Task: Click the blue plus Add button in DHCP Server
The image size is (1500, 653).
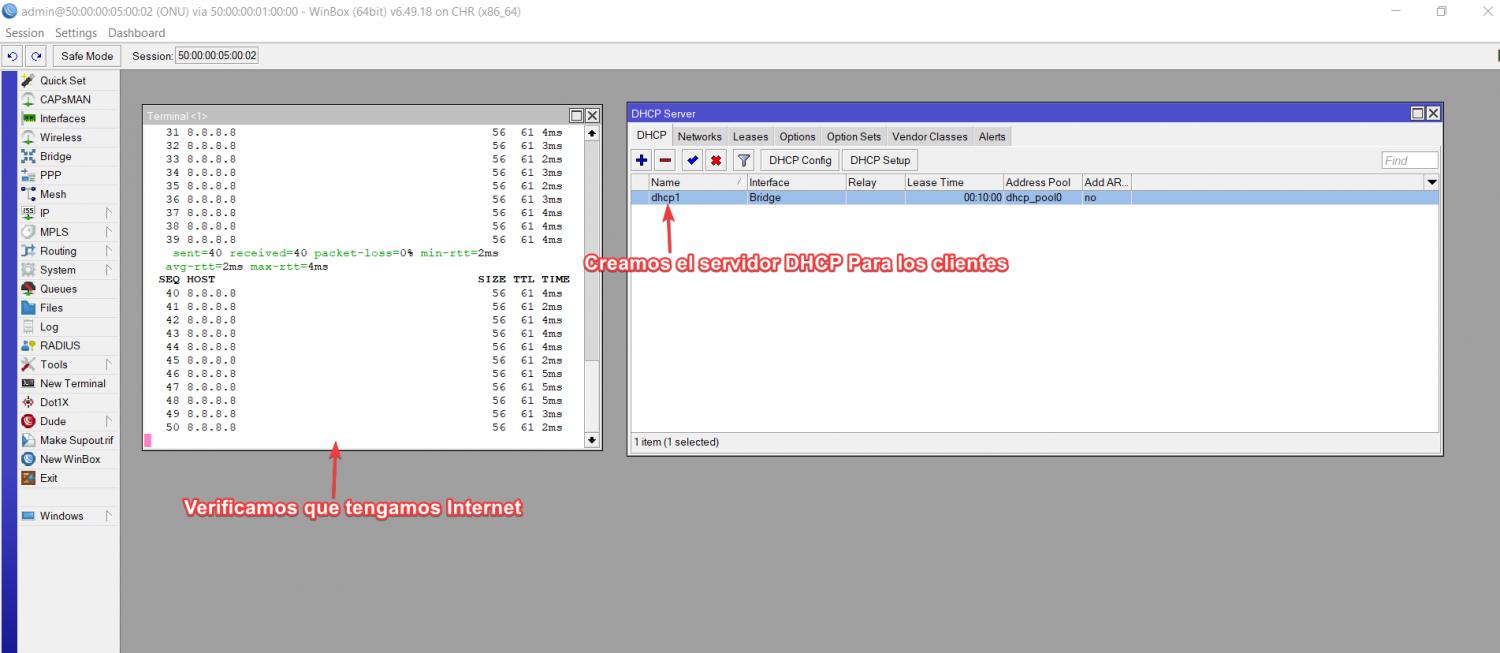Action: [x=642, y=160]
